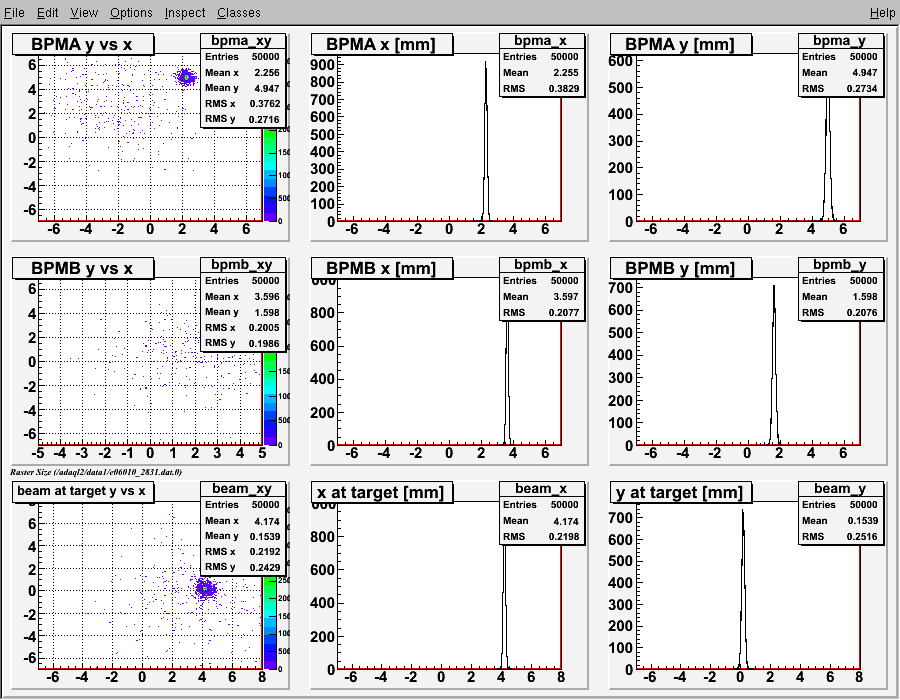Click the beam_xy statistics box header
This screenshot has width=900, height=700.
pos(242,488)
